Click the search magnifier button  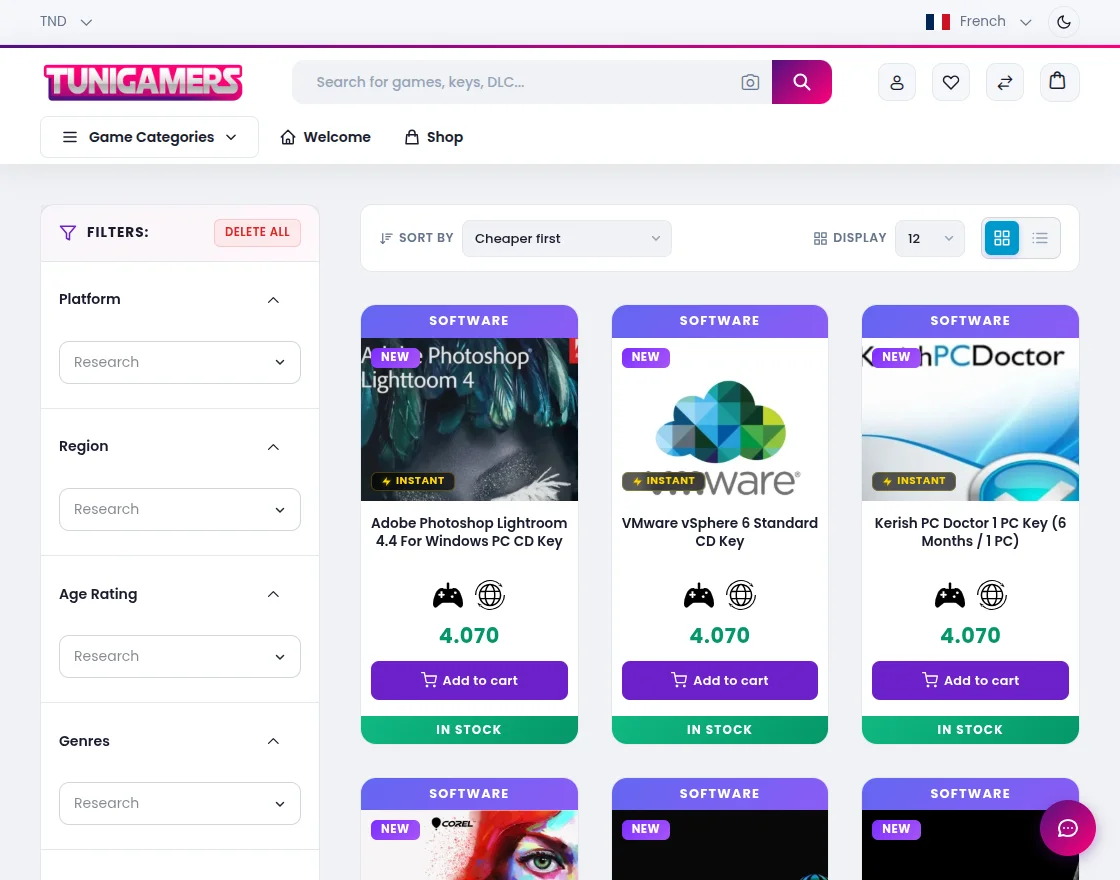coord(801,82)
